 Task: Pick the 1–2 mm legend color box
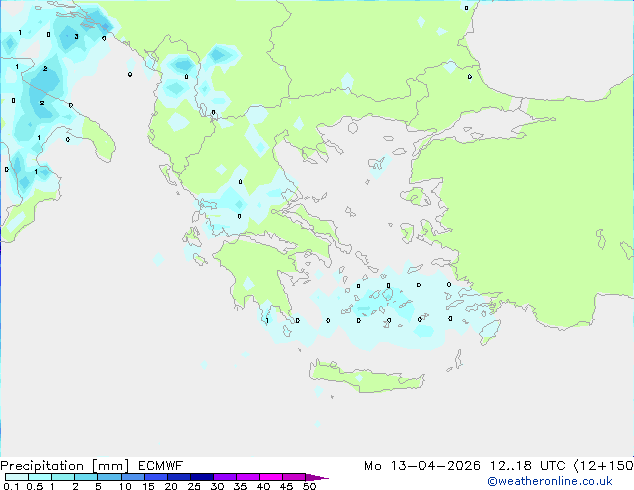coord(63,477)
